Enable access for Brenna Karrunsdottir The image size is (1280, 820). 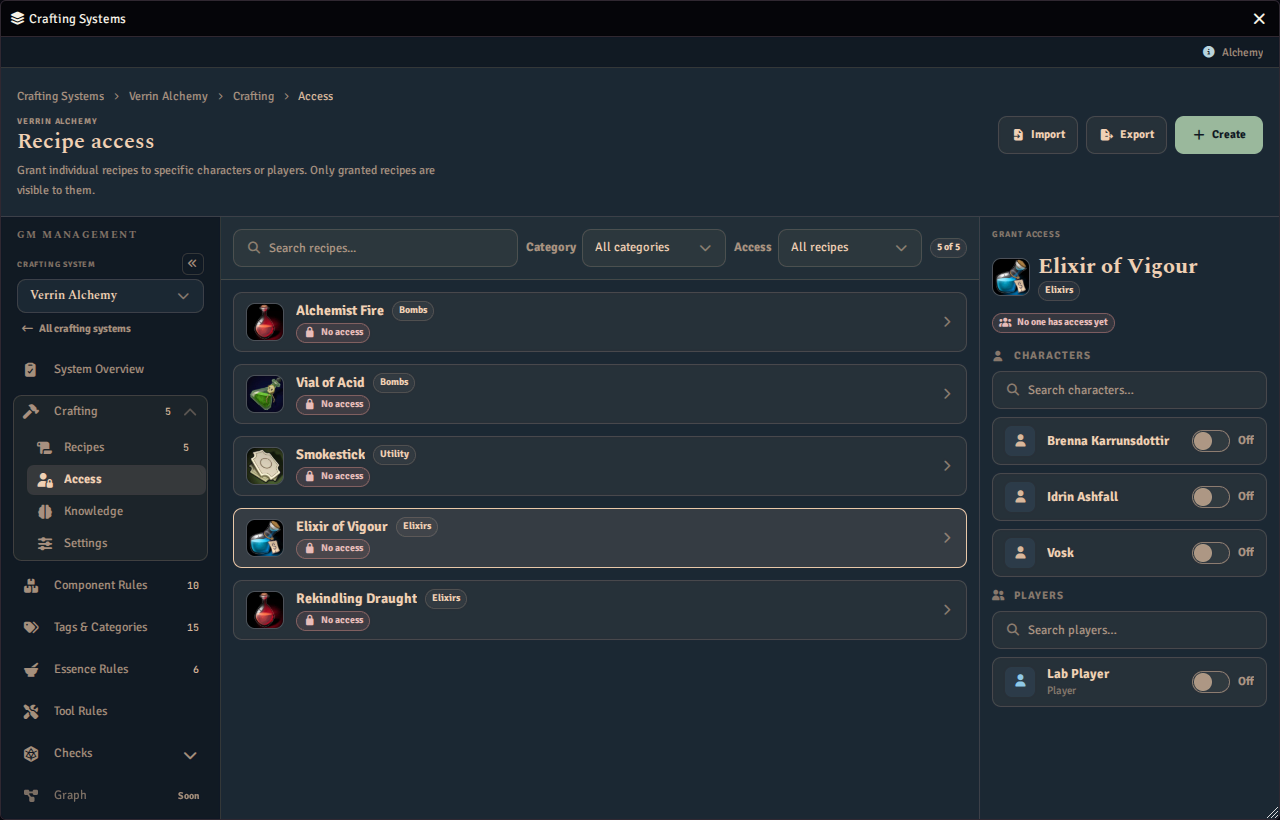[x=1210, y=441]
